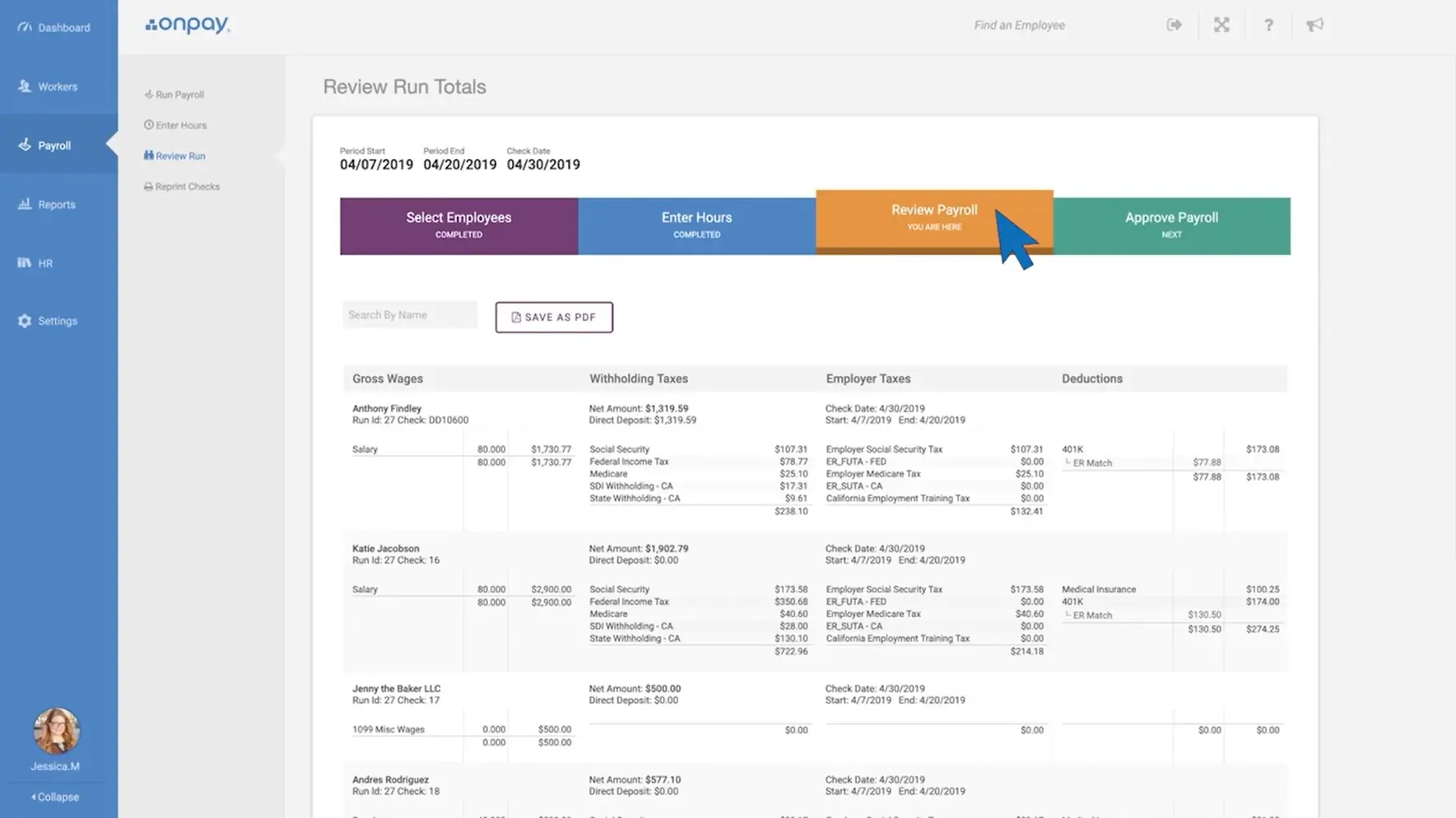Click employee name Andres Rodriguez

point(390,779)
